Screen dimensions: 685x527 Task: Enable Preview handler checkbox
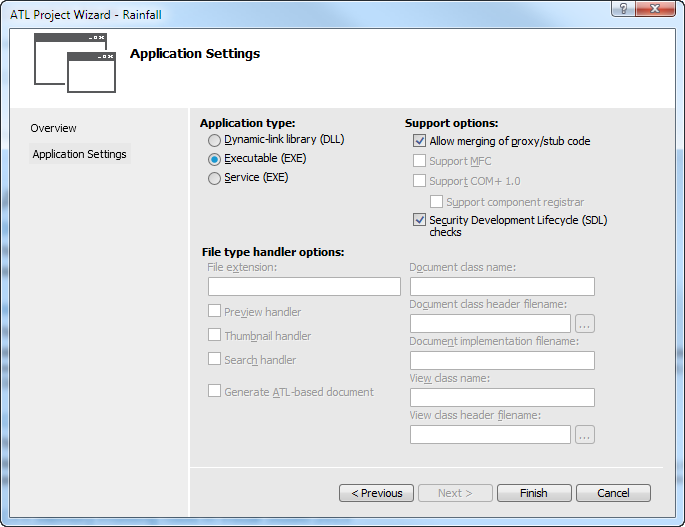[x=214, y=311]
